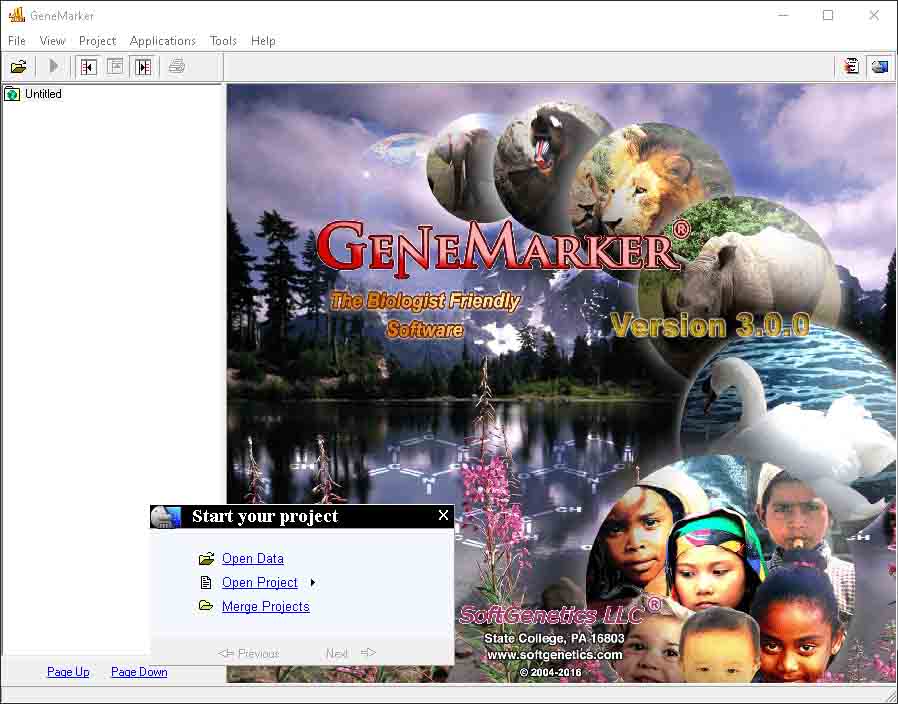Screen dimensions: 898x704
Task: Click the wizard icon in Start your project header
Action: click(166, 517)
